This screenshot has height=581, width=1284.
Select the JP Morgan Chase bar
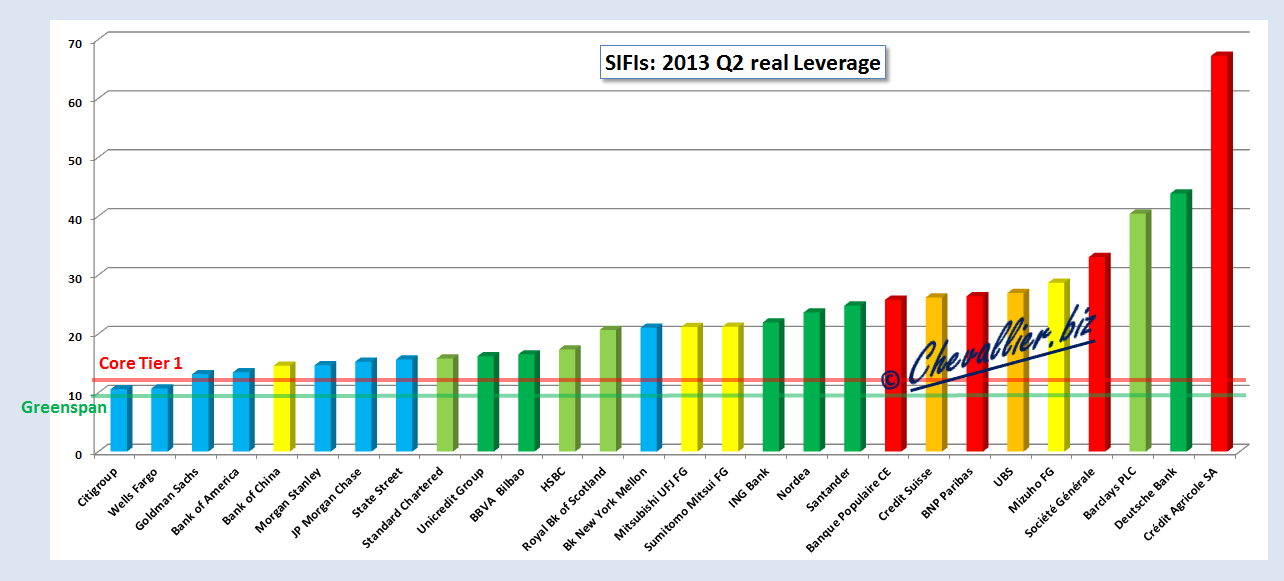click(366, 405)
